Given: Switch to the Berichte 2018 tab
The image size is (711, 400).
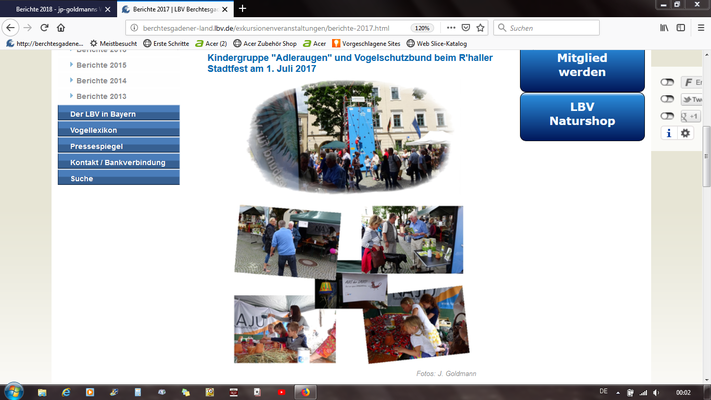Looking at the screenshot, I should [x=57, y=9].
